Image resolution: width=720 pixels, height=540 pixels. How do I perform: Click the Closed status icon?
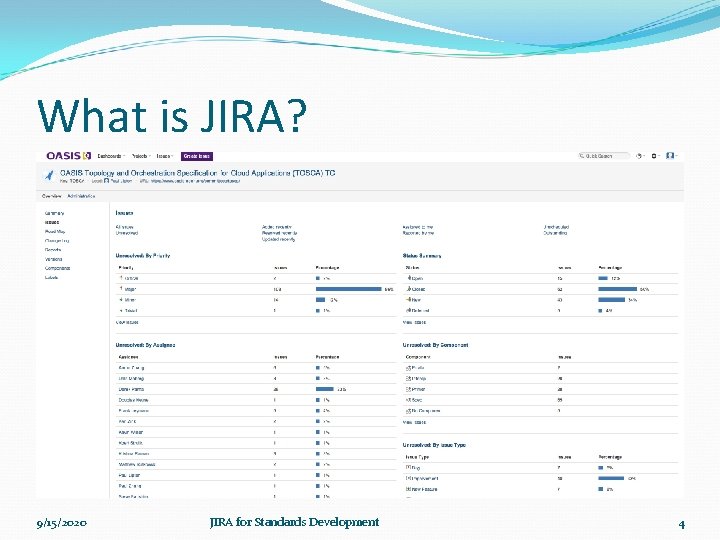click(409, 289)
